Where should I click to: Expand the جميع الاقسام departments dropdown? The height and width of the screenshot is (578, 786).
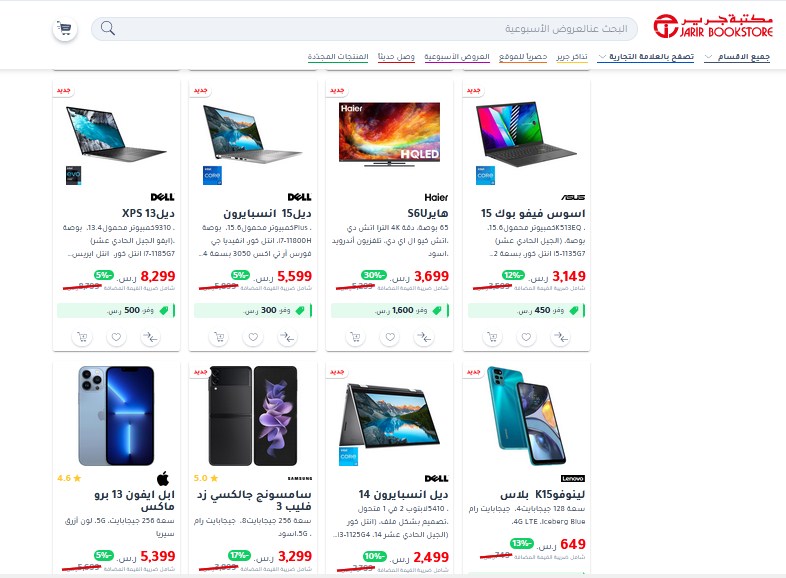pos(737,57)
